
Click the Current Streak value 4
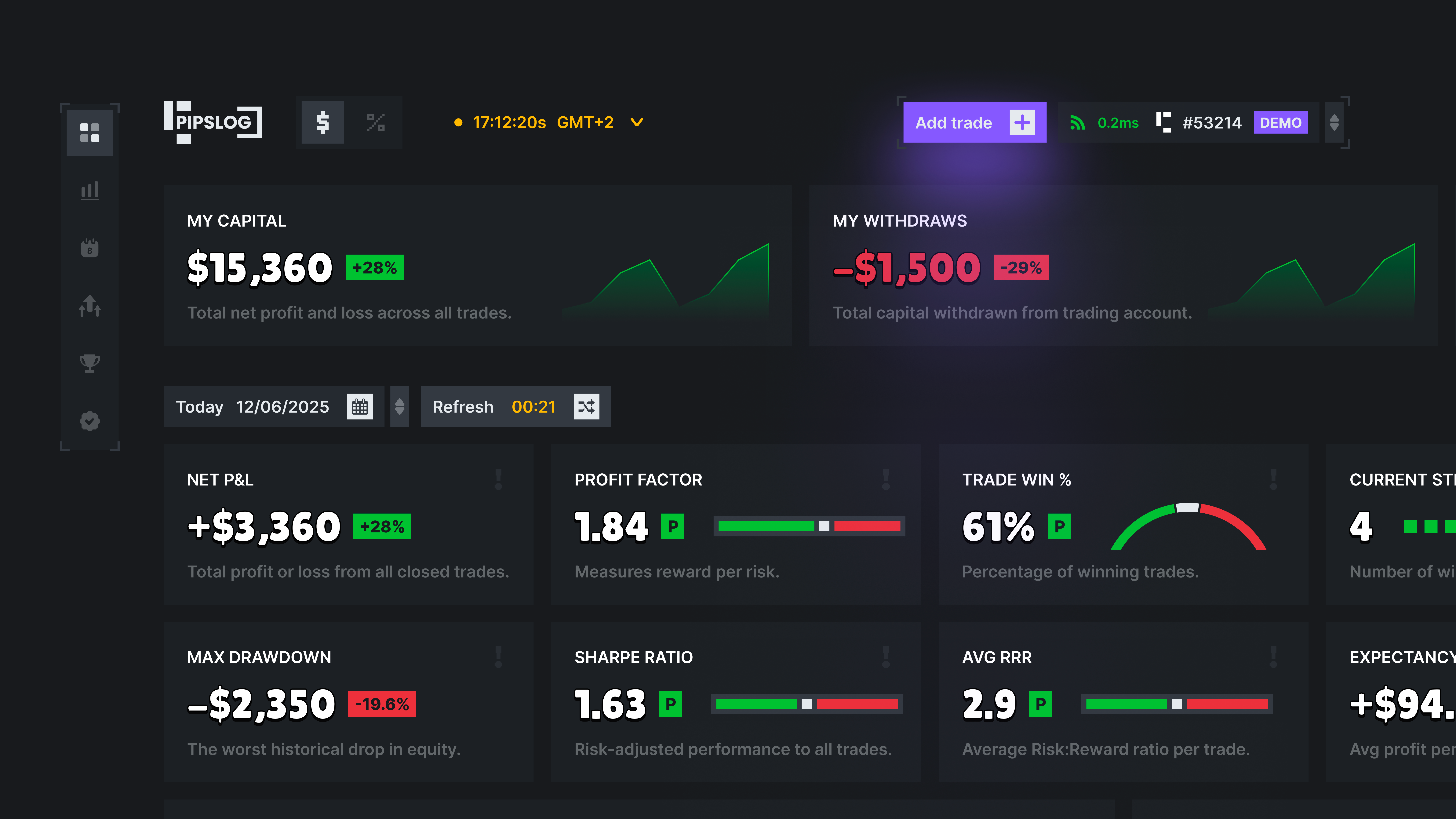click(1361, 527)
